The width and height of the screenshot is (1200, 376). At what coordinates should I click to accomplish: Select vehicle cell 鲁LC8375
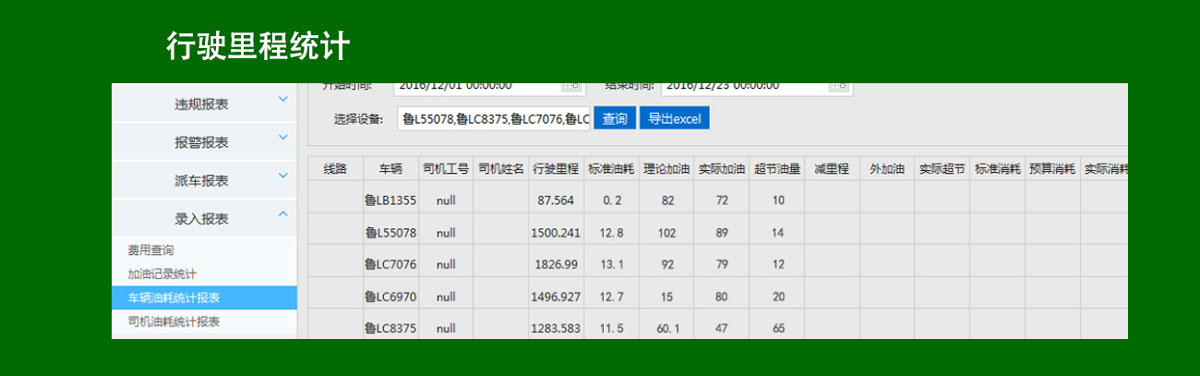(x=390, y=328)
